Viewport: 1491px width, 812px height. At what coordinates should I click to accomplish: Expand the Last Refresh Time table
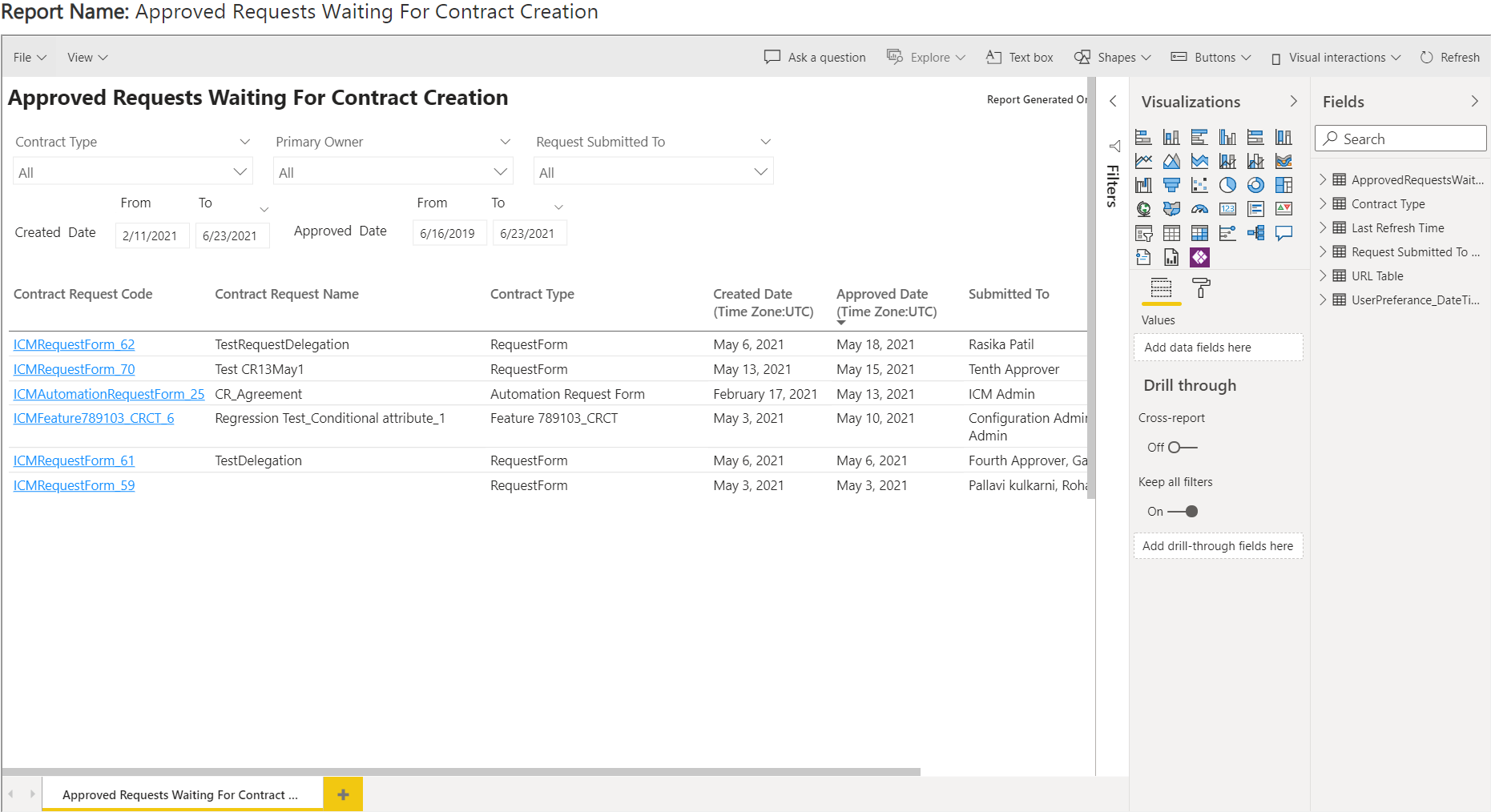coord(1323,228)
